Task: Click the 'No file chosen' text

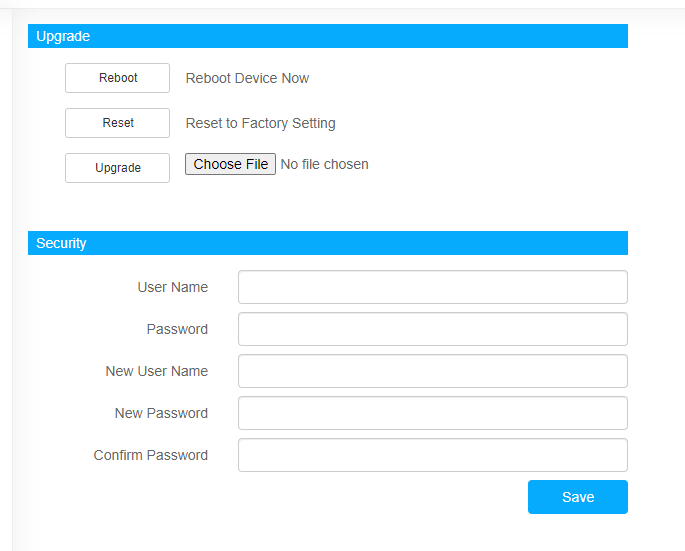Action: coord(325,164)
